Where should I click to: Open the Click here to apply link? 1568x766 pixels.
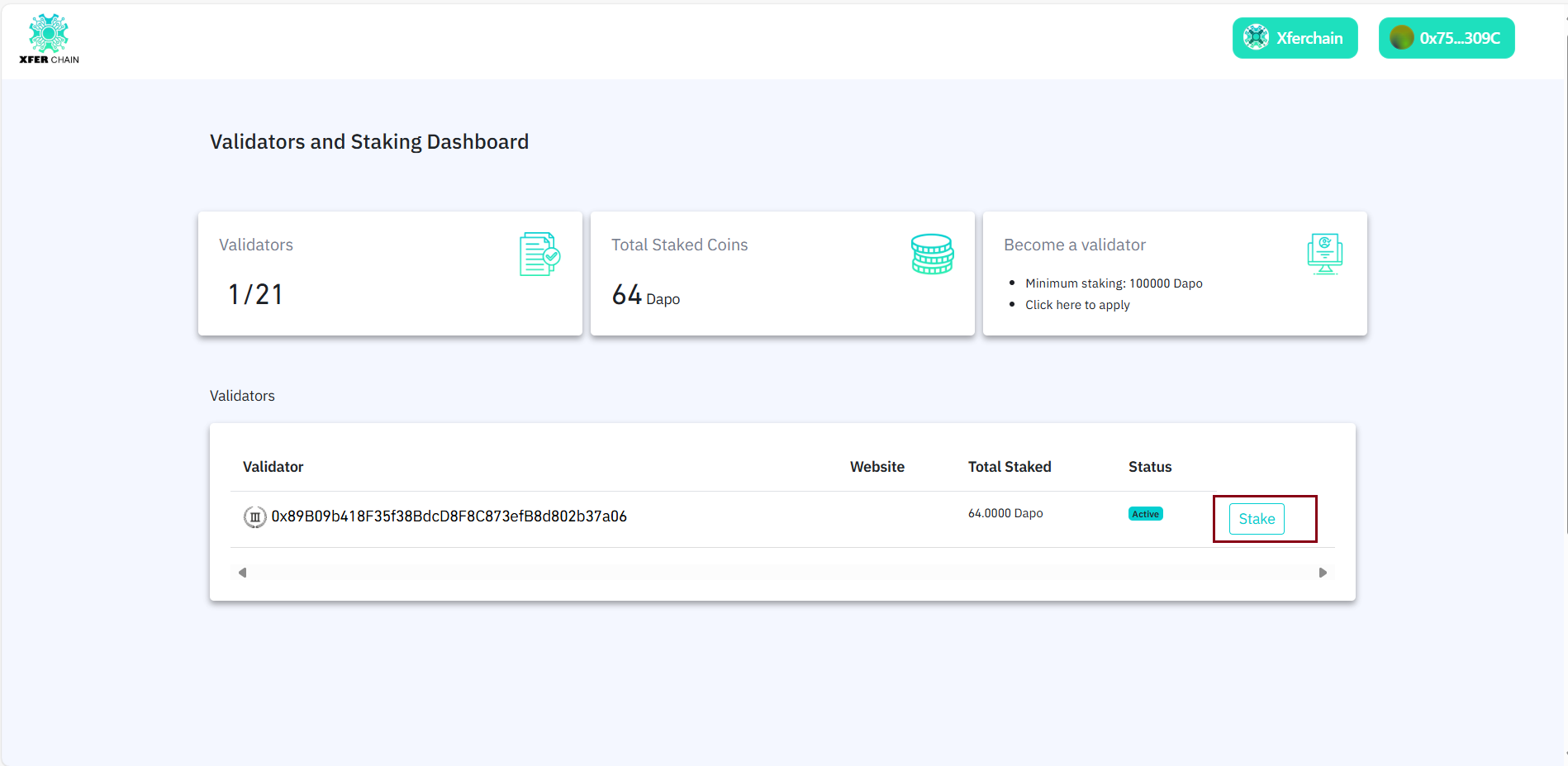pos(1077,304)
